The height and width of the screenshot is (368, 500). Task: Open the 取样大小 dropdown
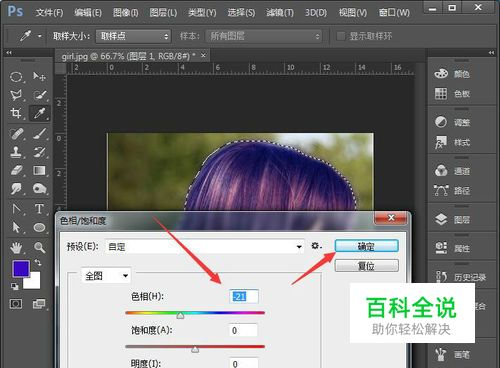click(x=133, y=36)
